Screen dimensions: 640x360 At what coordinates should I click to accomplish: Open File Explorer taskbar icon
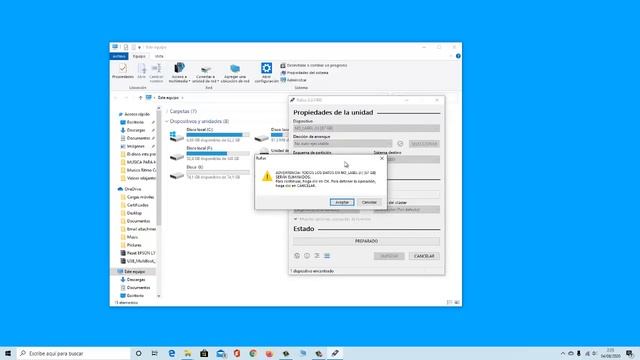click(188, 353)
